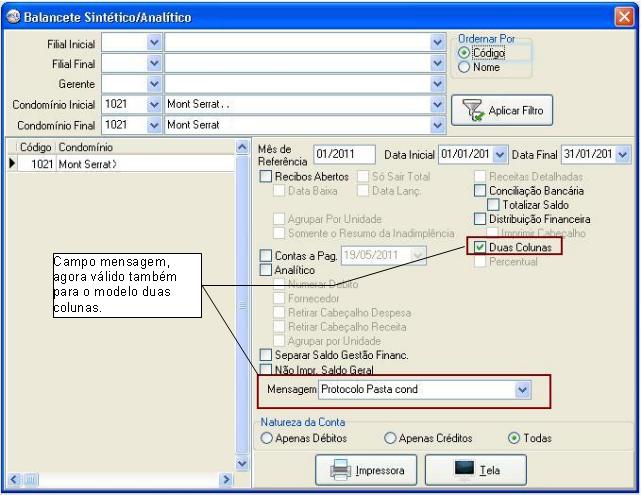This screenshot has width=641, height=495.
Task: Click the app icon in title bar
Action: click(x=12, y=17)
